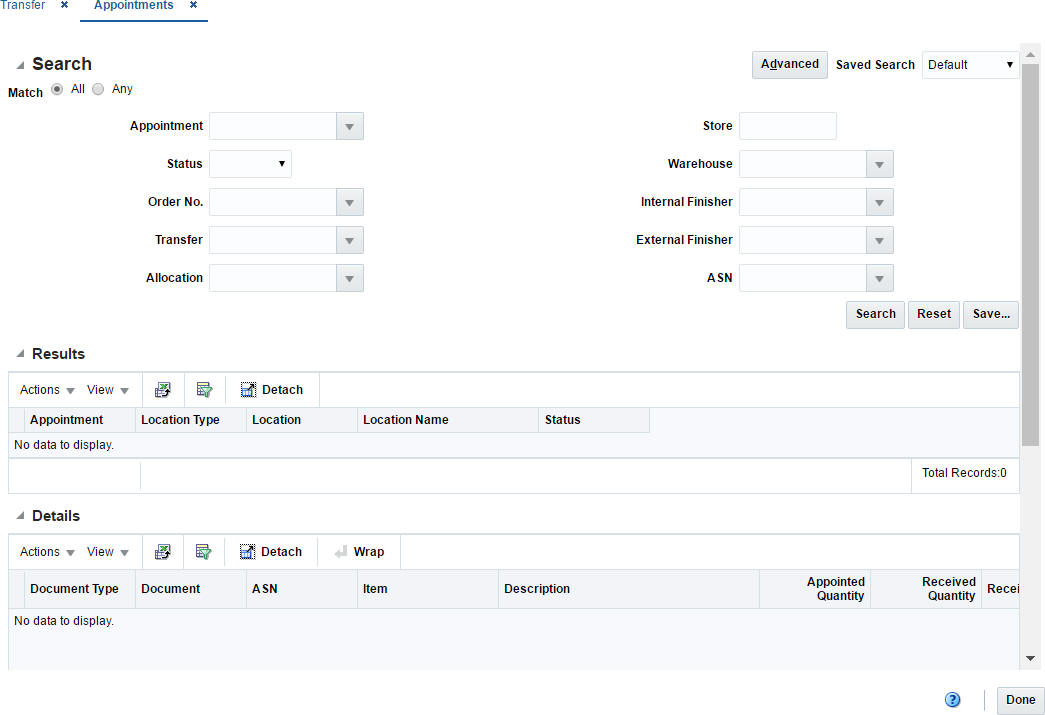Click scrollbar up arrow

pyautogui.click(x=1030, y=55)
